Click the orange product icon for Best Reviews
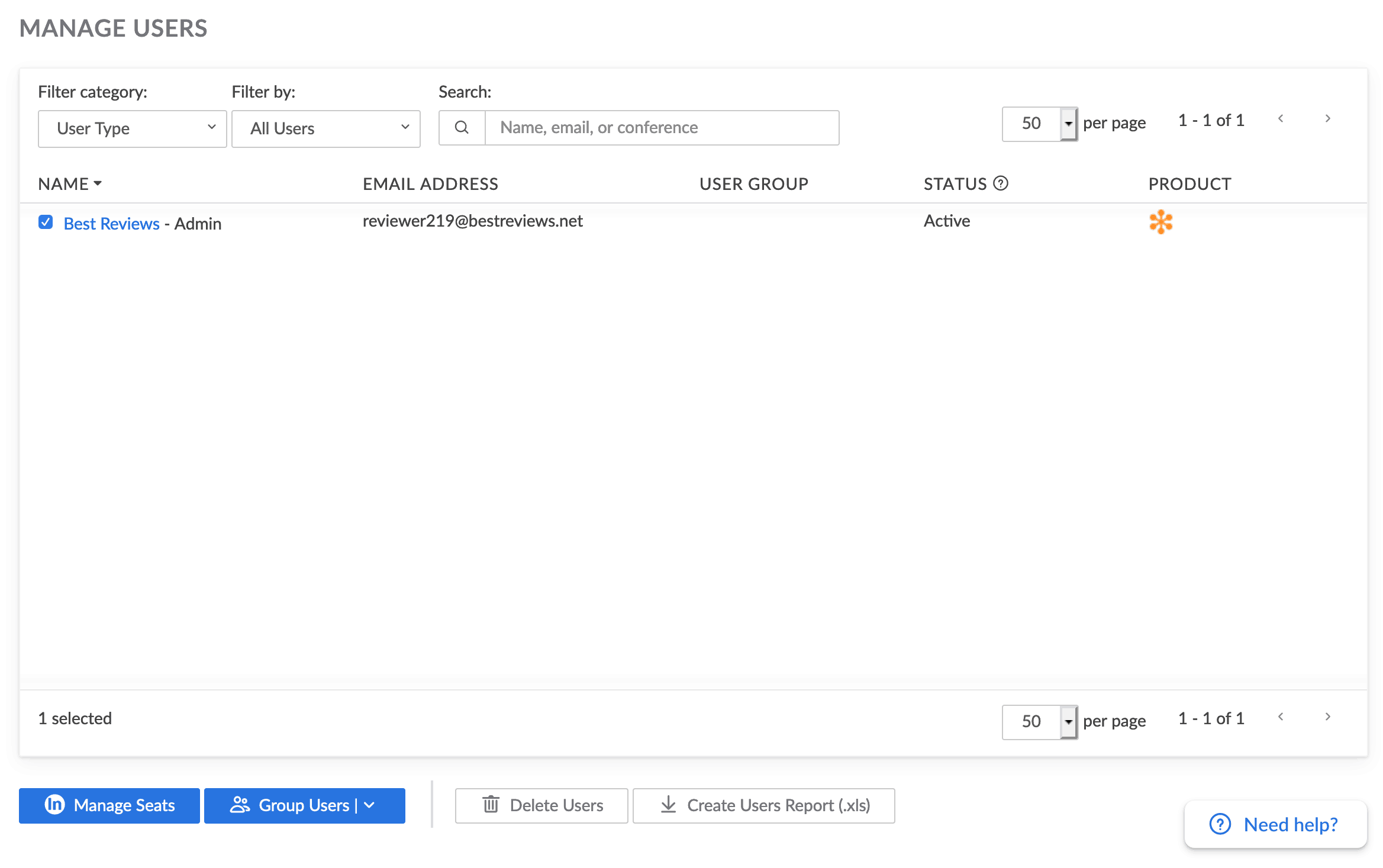Screen dimensions: 1383x868 (1162, 222)
